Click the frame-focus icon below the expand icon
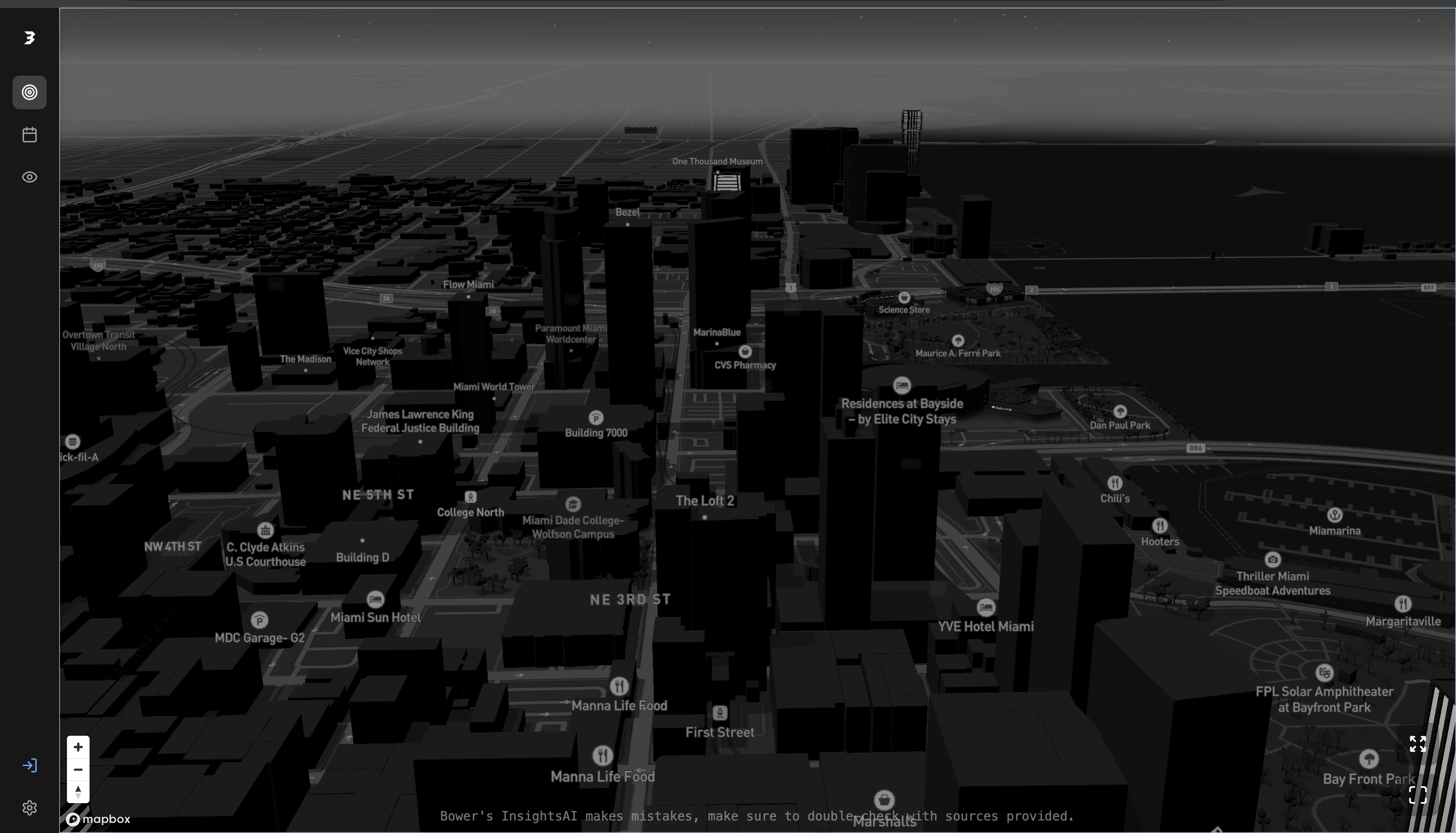Screen dimensions: 1456x833 pos(1418,794)
